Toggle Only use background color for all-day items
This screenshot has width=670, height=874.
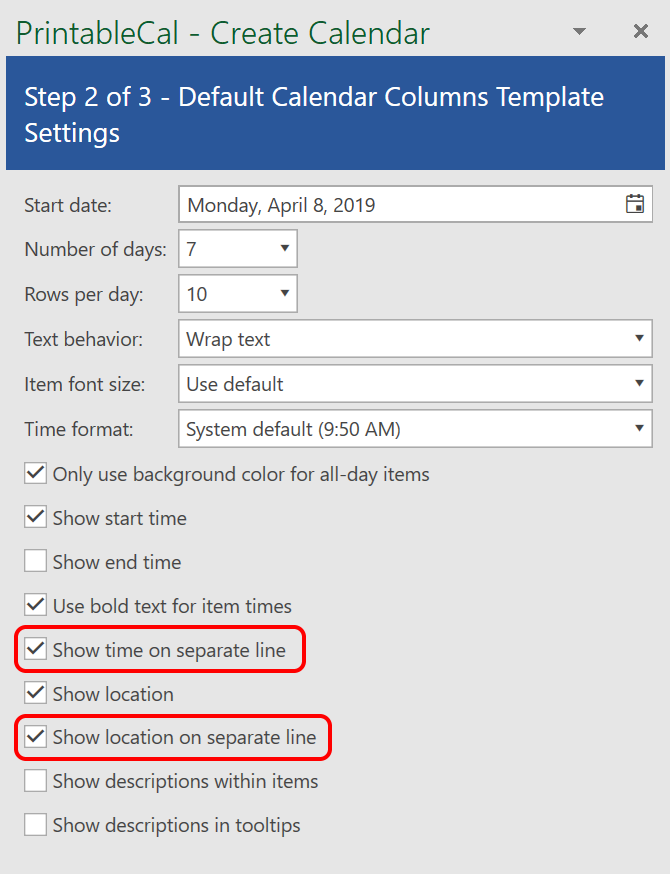(x=36, y=474)
